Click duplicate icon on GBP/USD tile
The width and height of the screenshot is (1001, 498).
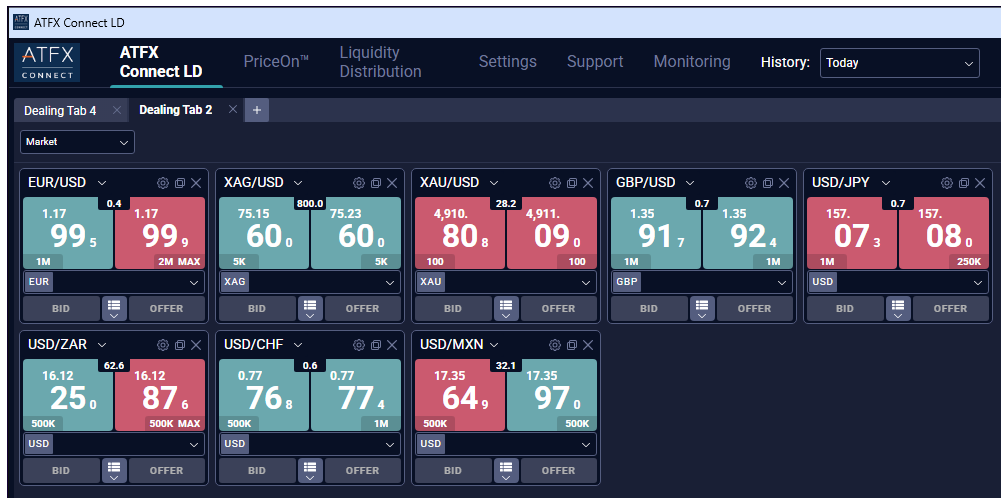click(x=767, y=183)
